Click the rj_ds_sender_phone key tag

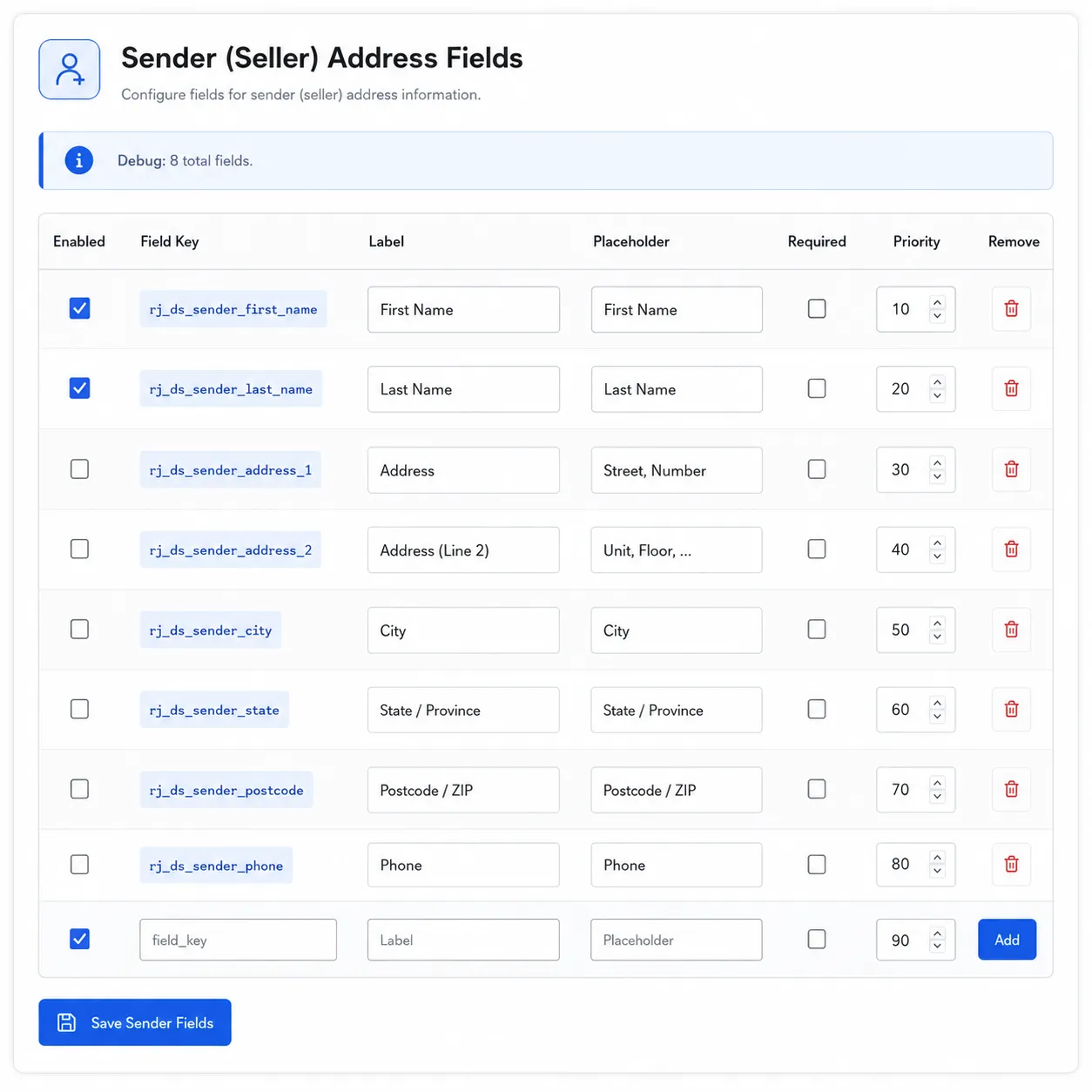point(216,866)
